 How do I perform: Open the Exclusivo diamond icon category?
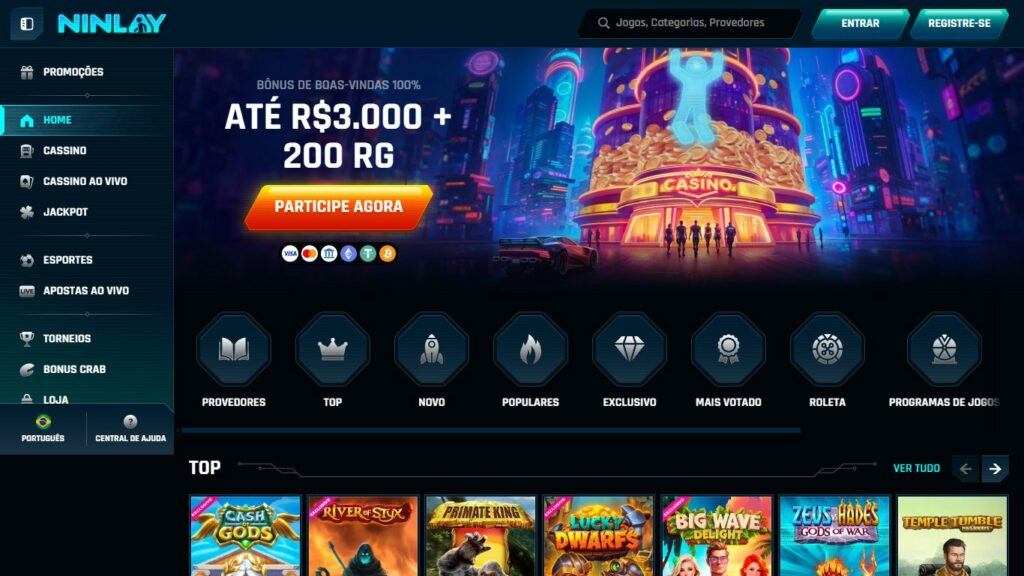point(630,349)
